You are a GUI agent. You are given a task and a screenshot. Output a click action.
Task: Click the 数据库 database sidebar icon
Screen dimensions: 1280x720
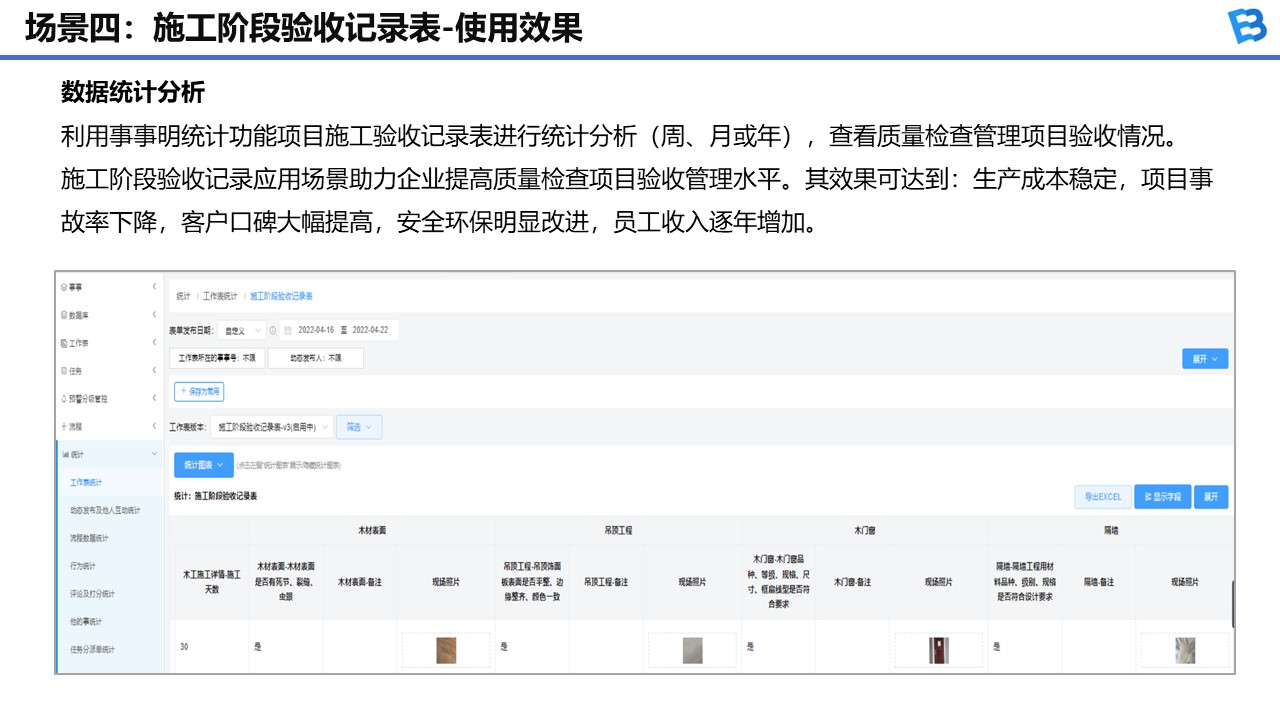coord(64,315)
